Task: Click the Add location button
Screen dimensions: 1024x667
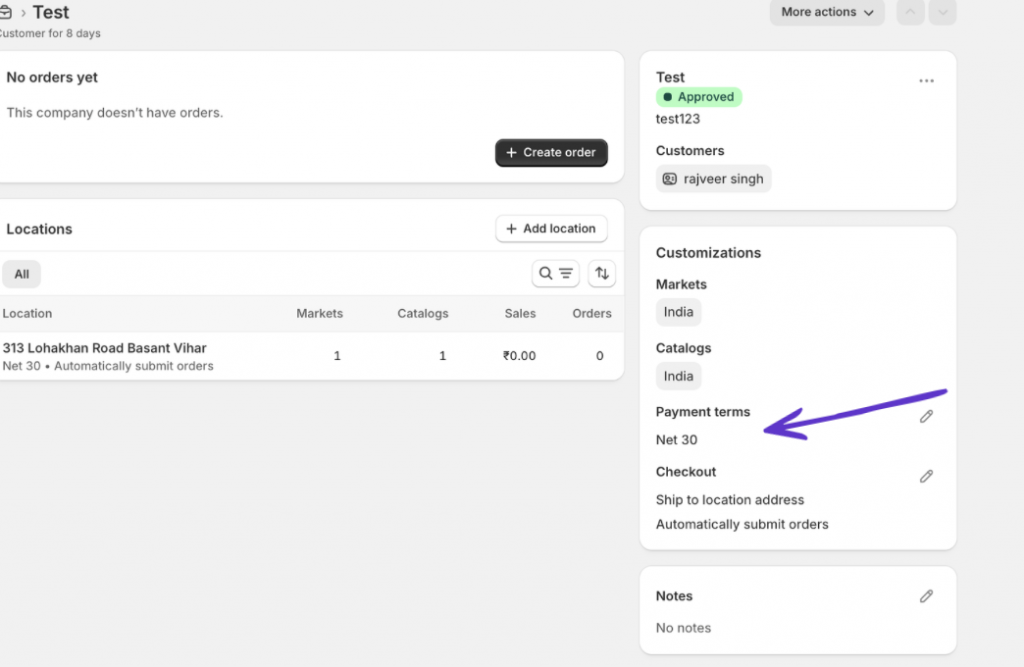Action: [551, 228]
